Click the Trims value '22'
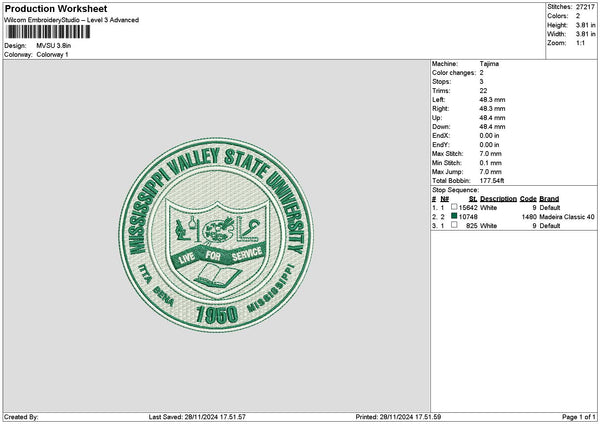 click(483, 91)
